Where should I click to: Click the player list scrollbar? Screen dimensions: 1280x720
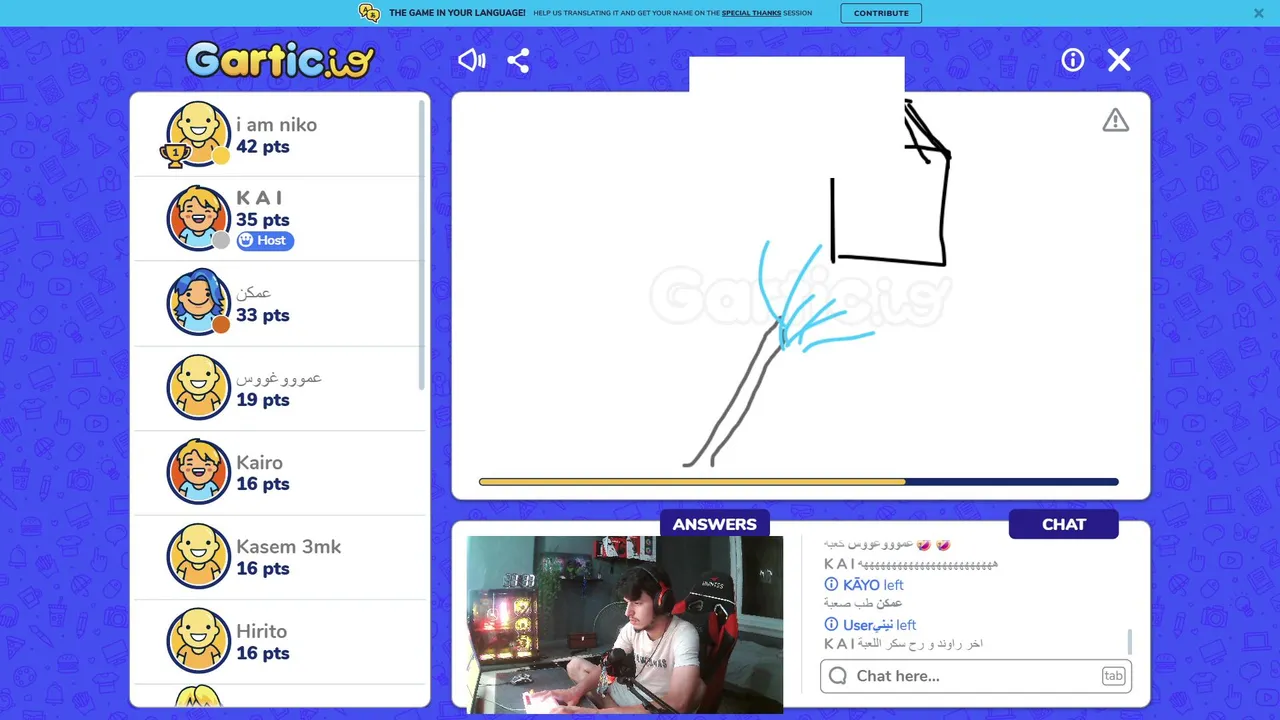421,245
